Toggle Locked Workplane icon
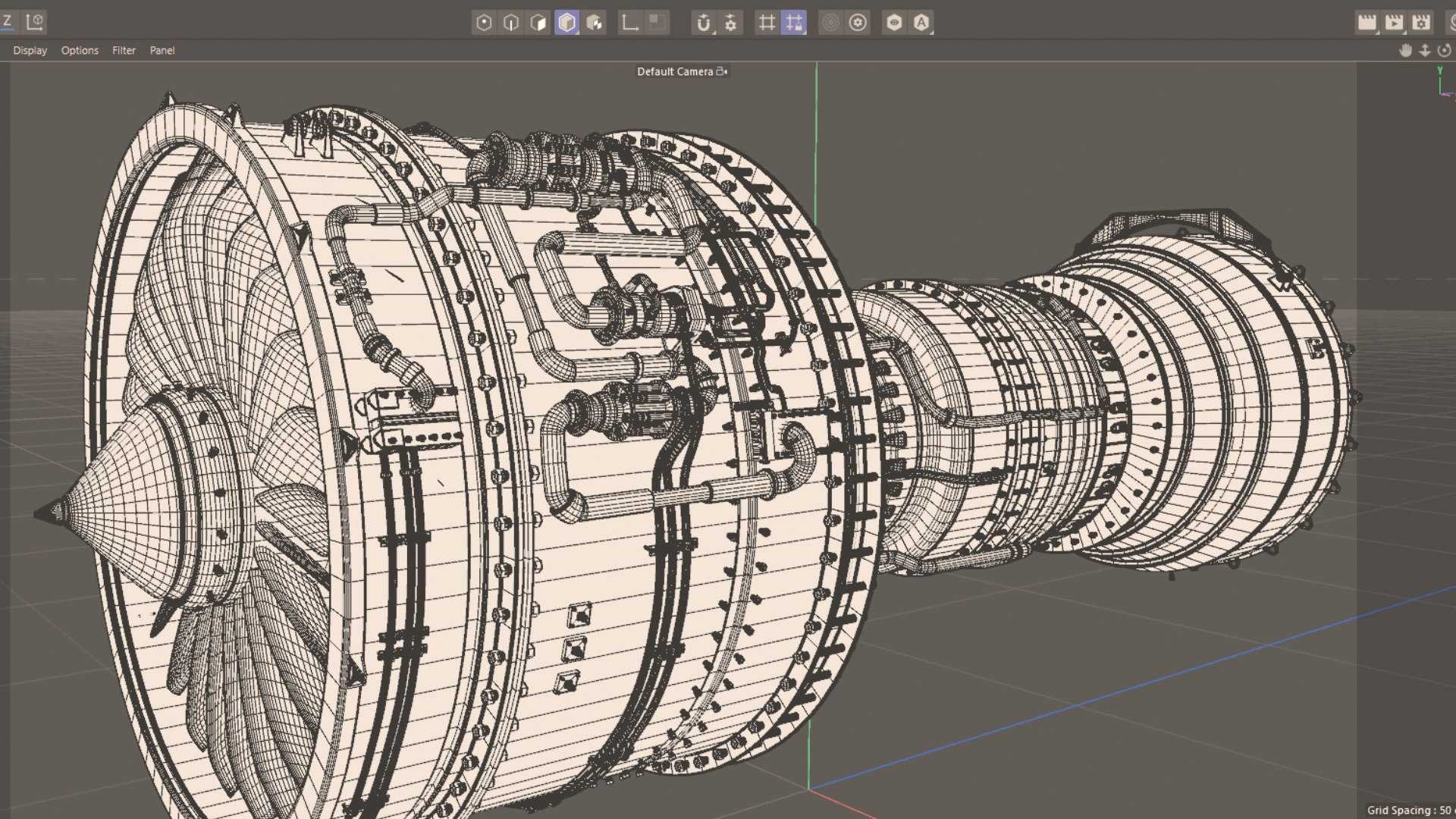The image size is (1456, 819). tap(794, 23)
